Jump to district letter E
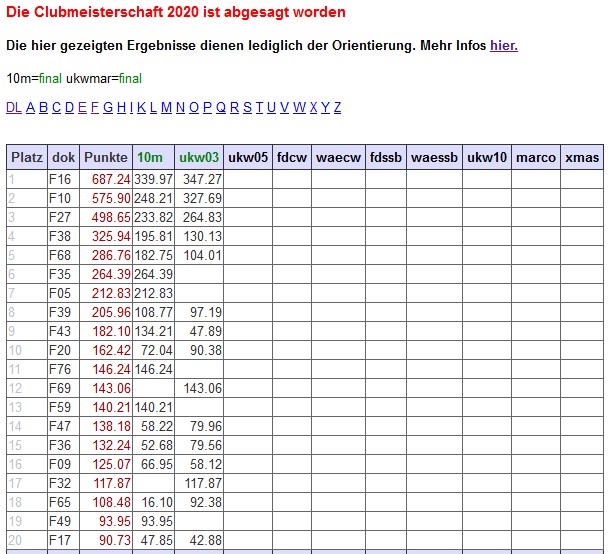 coord(82,107)
